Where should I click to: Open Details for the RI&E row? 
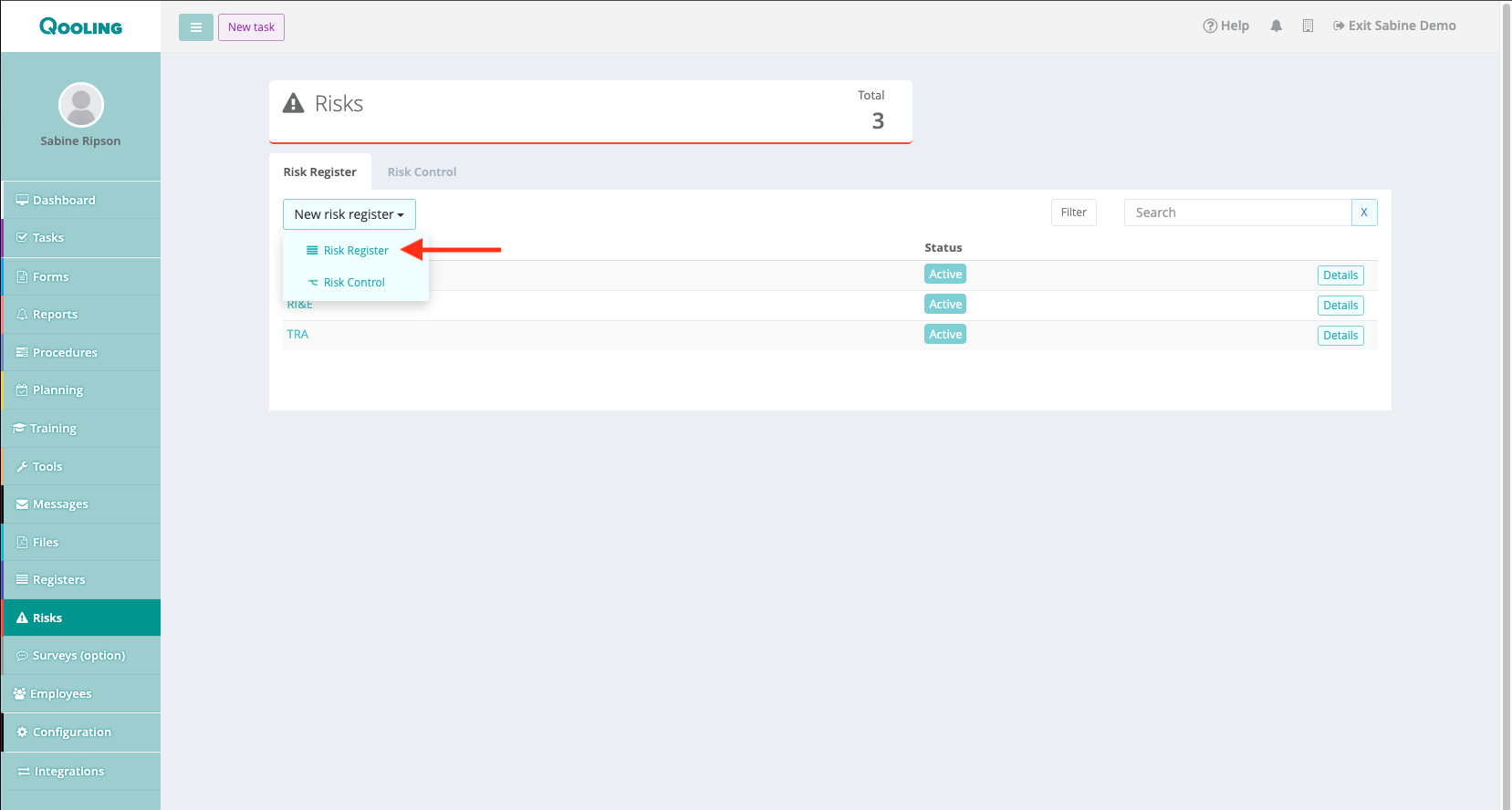click(x=1340, y=306)
